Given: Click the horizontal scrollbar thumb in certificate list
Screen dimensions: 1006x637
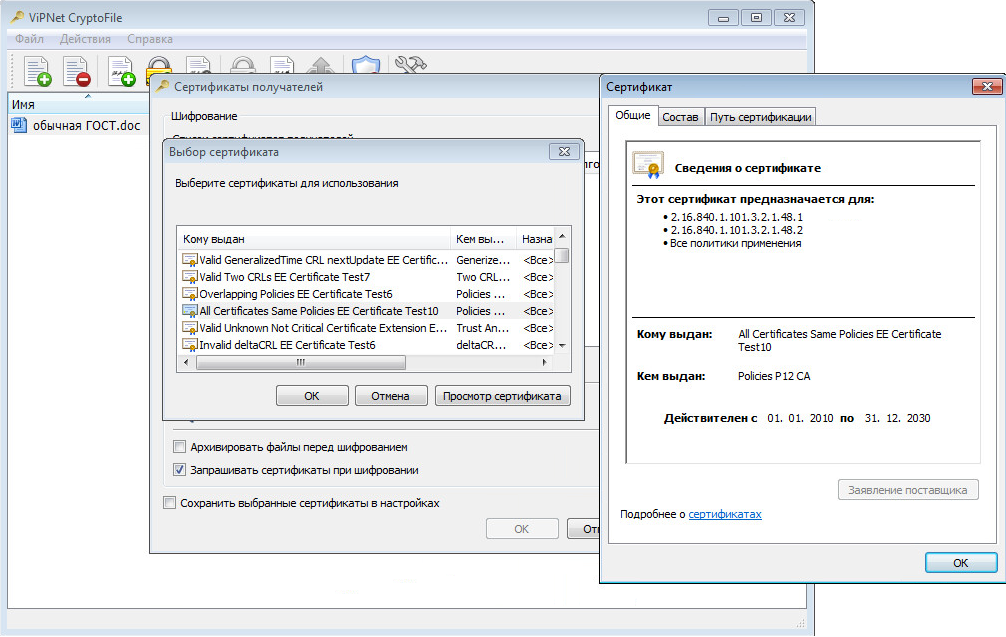Looking at the screenshot, I should [300, 362].
